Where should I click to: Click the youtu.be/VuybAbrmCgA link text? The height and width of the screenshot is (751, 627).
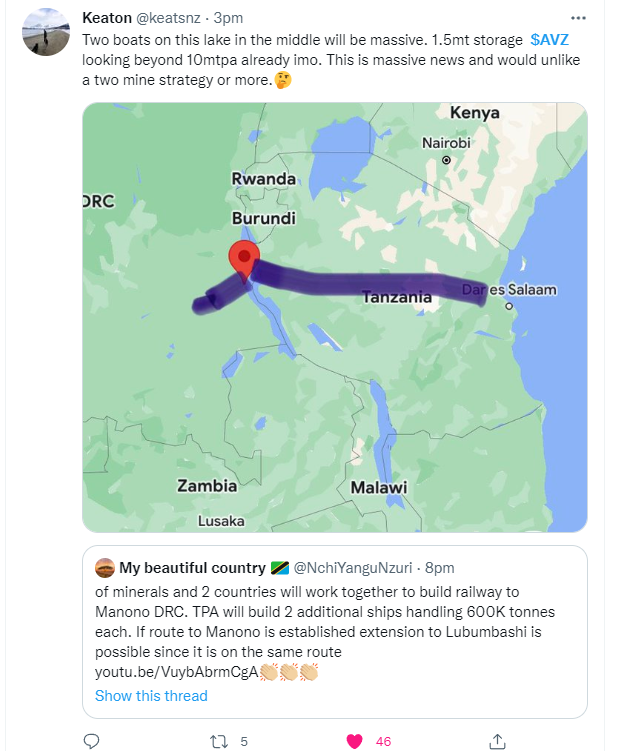(176, 672)
